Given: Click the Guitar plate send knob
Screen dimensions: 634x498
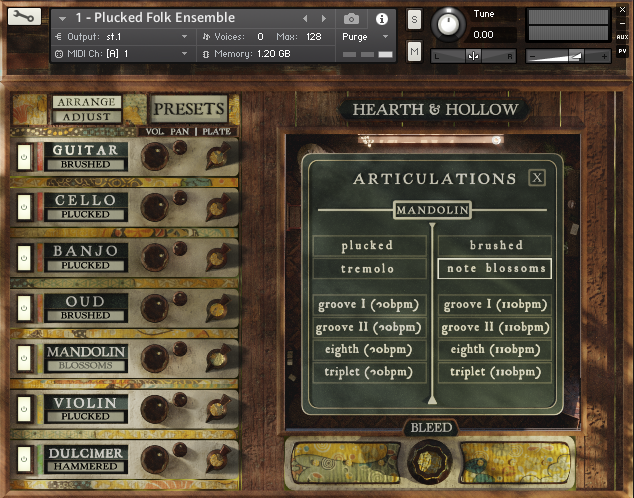Looking at the screenshot, I should (218, 156).
